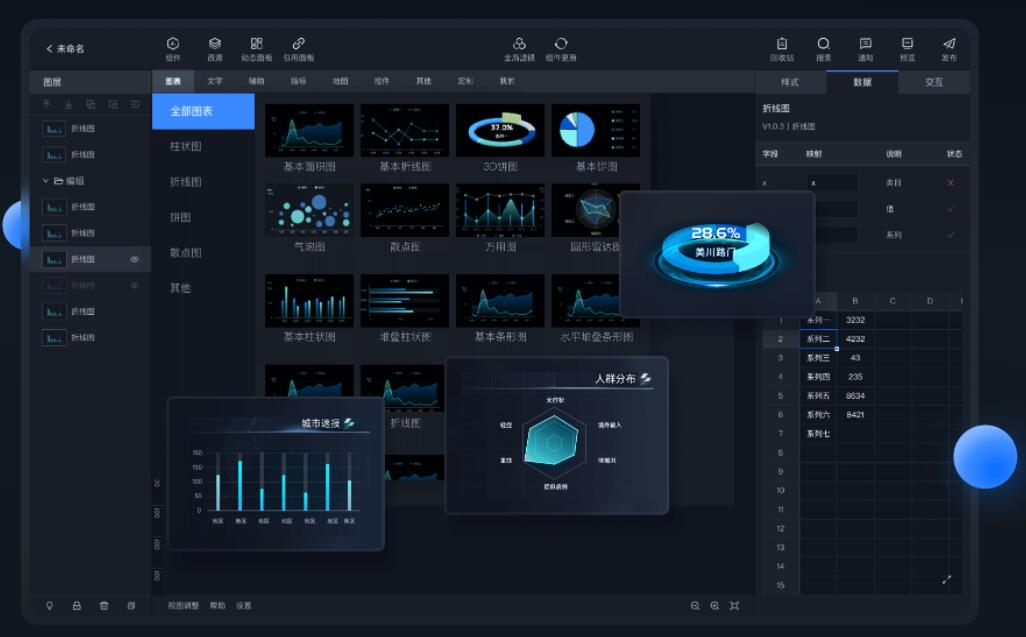Click the 发布 publish paper-plane icon
This screenshot has width=1026, height=637.
(949, 44)
